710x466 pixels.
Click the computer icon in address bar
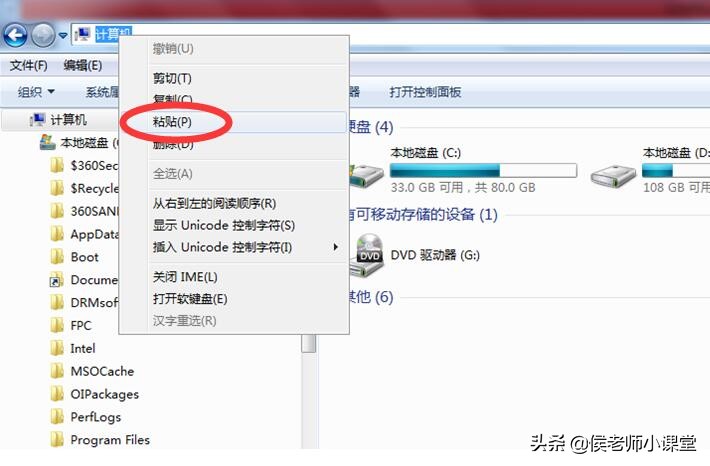tap(82, 34)
